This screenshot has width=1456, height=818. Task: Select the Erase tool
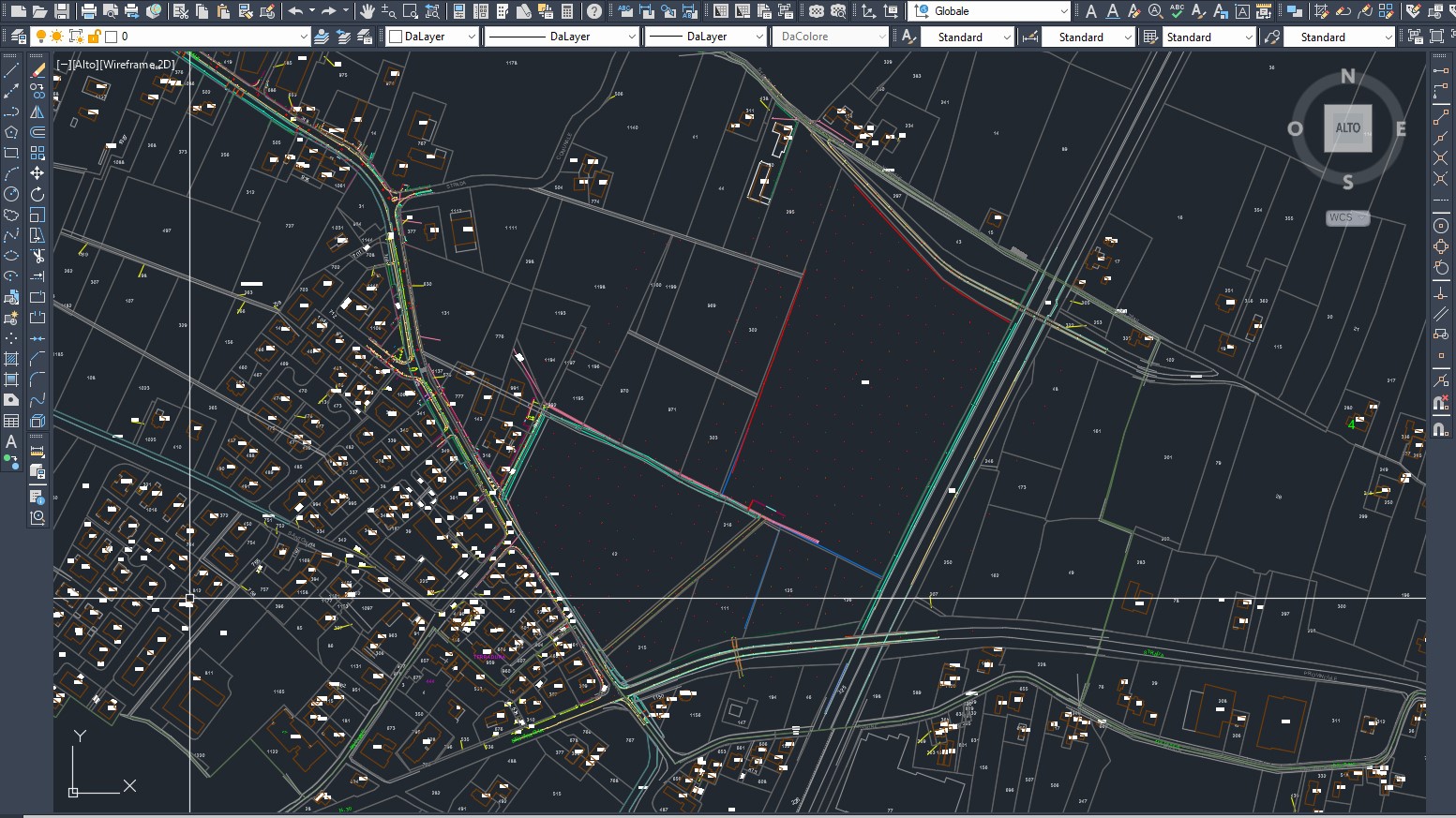point(38,70)
